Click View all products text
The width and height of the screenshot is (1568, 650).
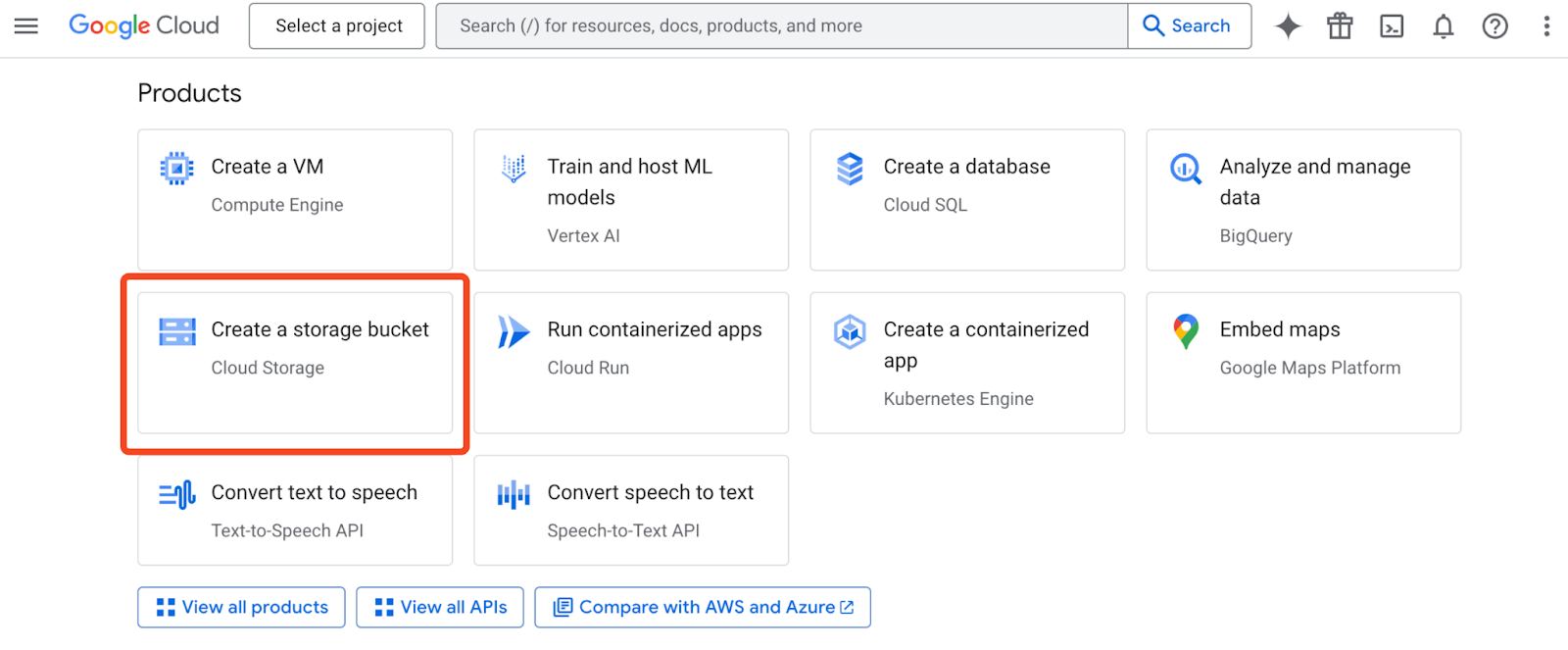pos(255,607)
